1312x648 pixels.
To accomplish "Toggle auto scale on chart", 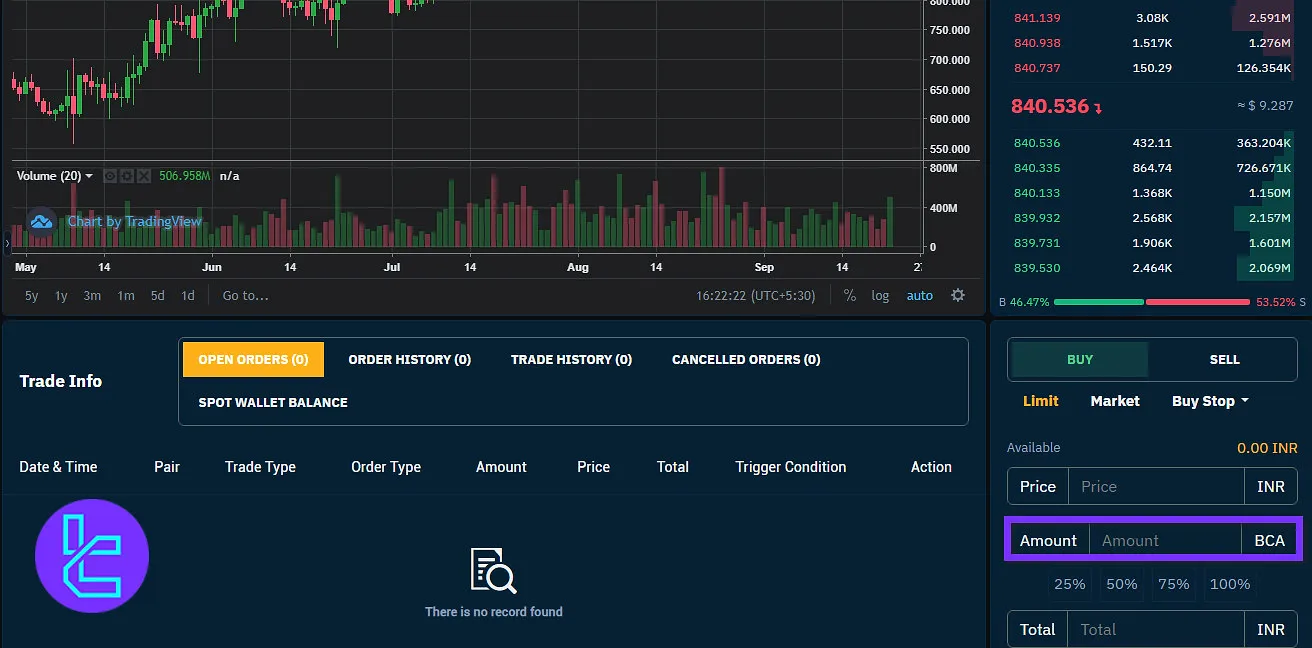I will click(919, 295).
